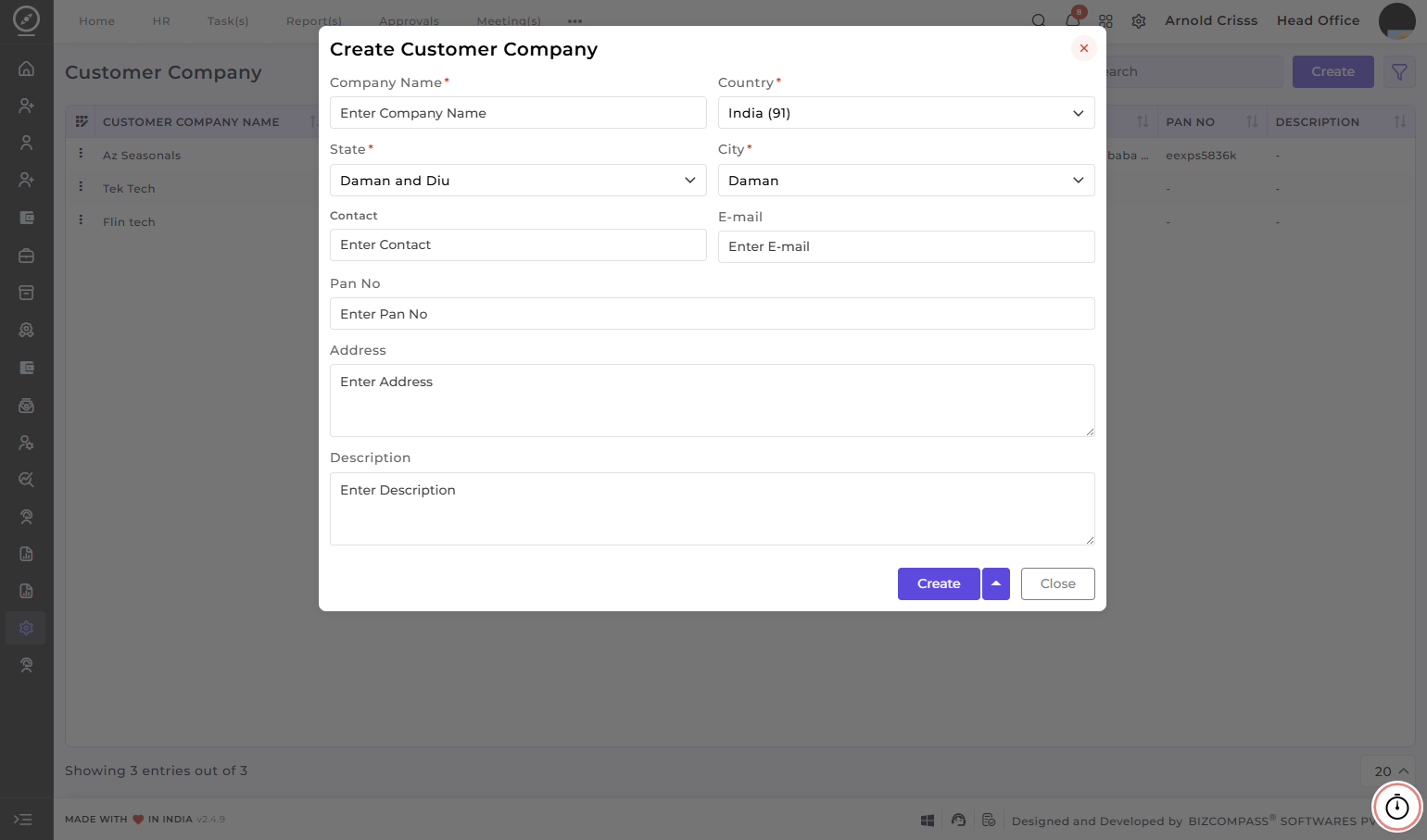Click the search magnifier icon in header
The image size is (1427, 840).
1039,20
